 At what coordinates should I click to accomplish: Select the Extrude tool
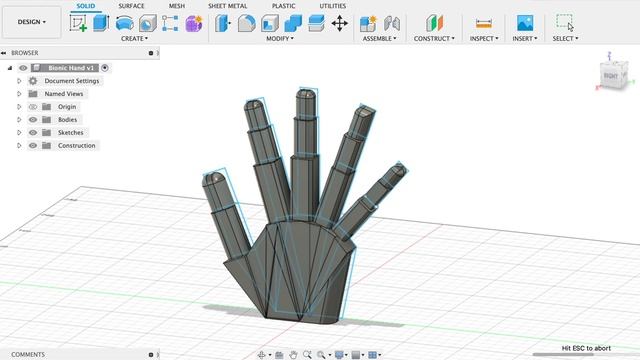coord(101,23)
